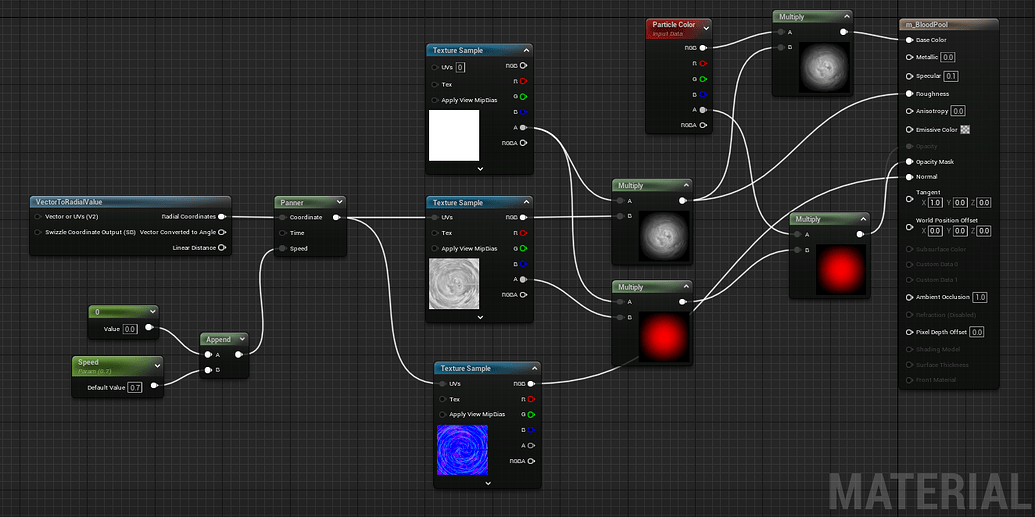Click the white texture preview thumbnail
1035x517 pixels.
tap(454, 135)
